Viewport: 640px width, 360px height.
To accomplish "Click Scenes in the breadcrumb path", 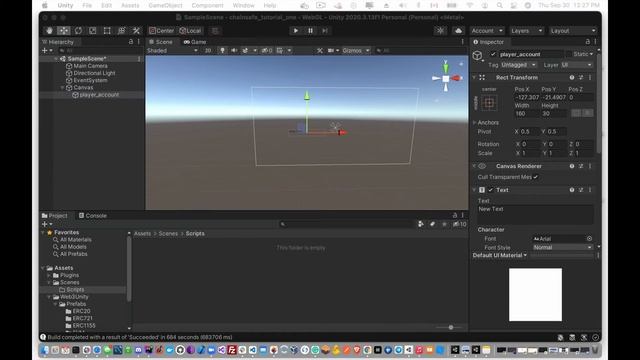I will pyautogui.click(x=168, y=233).
